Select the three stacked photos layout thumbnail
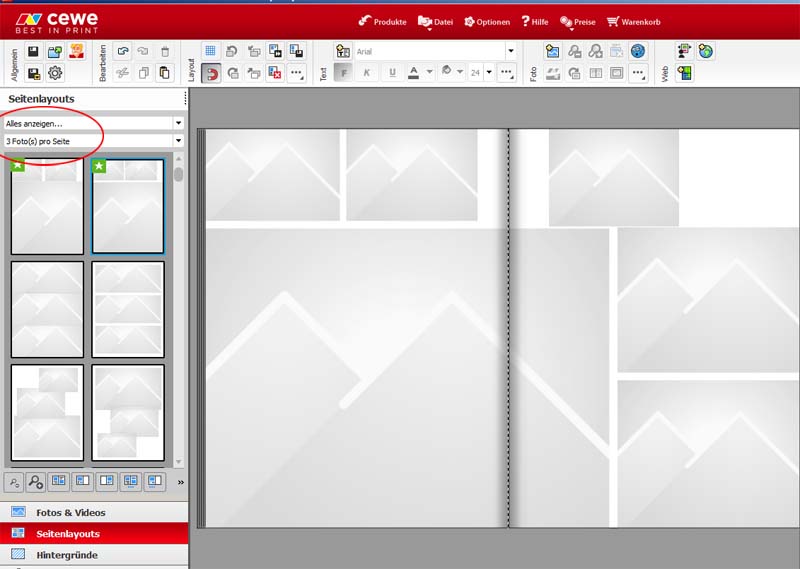800x569 pixels. (x=47, y=309)
